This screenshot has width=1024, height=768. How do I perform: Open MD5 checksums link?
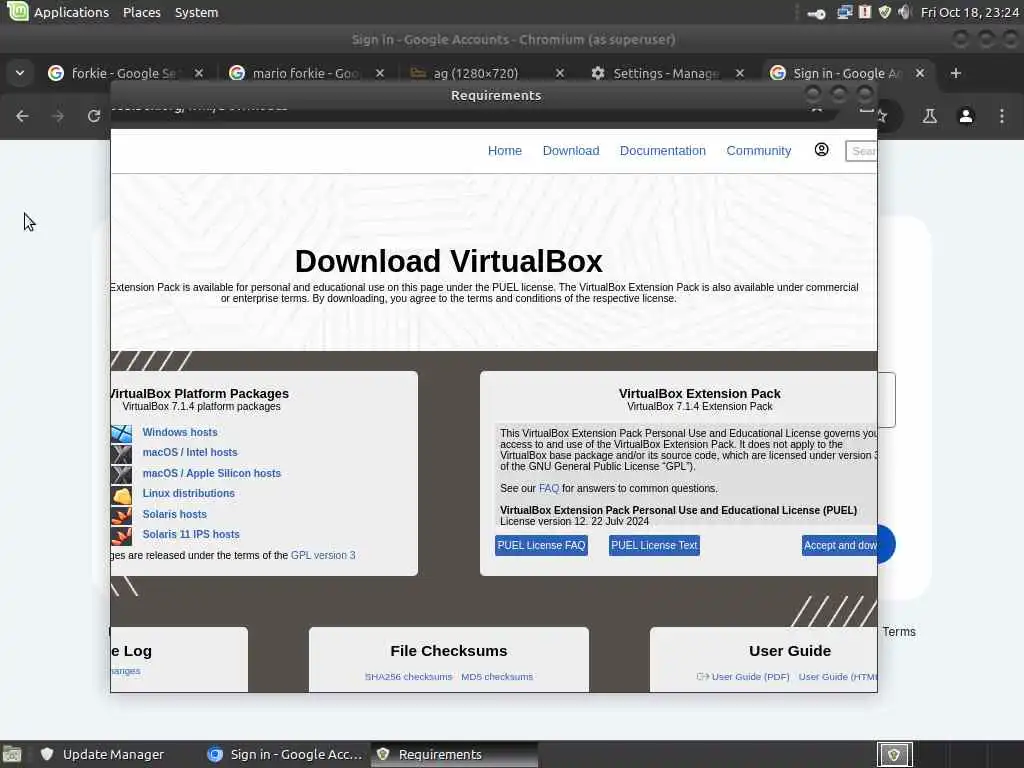pyautogui.click(x=497, y=677)
